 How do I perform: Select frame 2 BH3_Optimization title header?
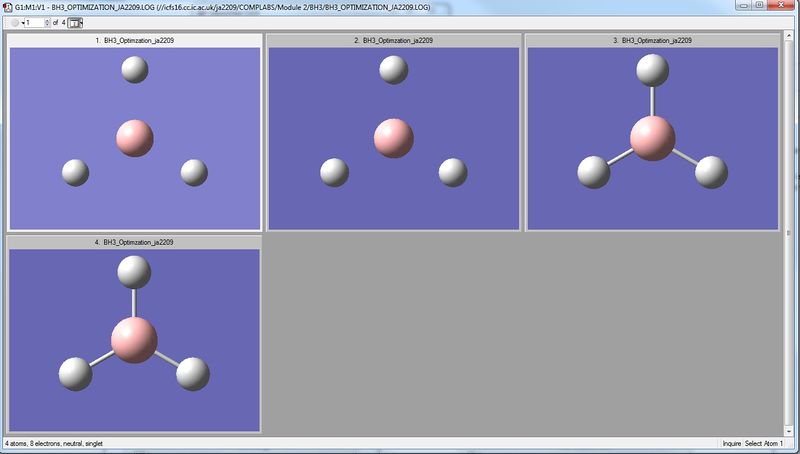(393, 40)
